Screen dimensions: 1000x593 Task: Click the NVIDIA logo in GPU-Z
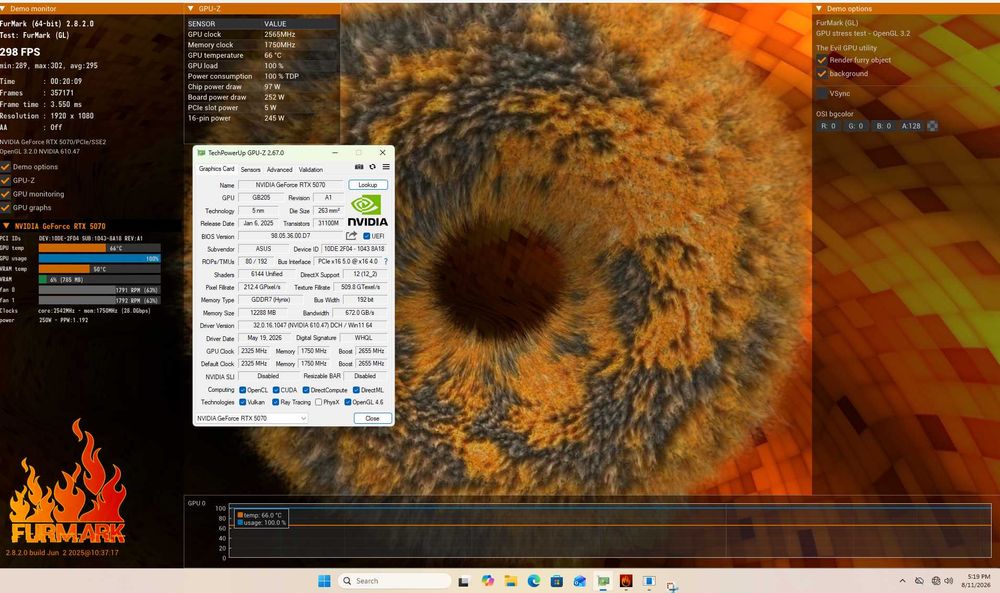coord(367,210)
